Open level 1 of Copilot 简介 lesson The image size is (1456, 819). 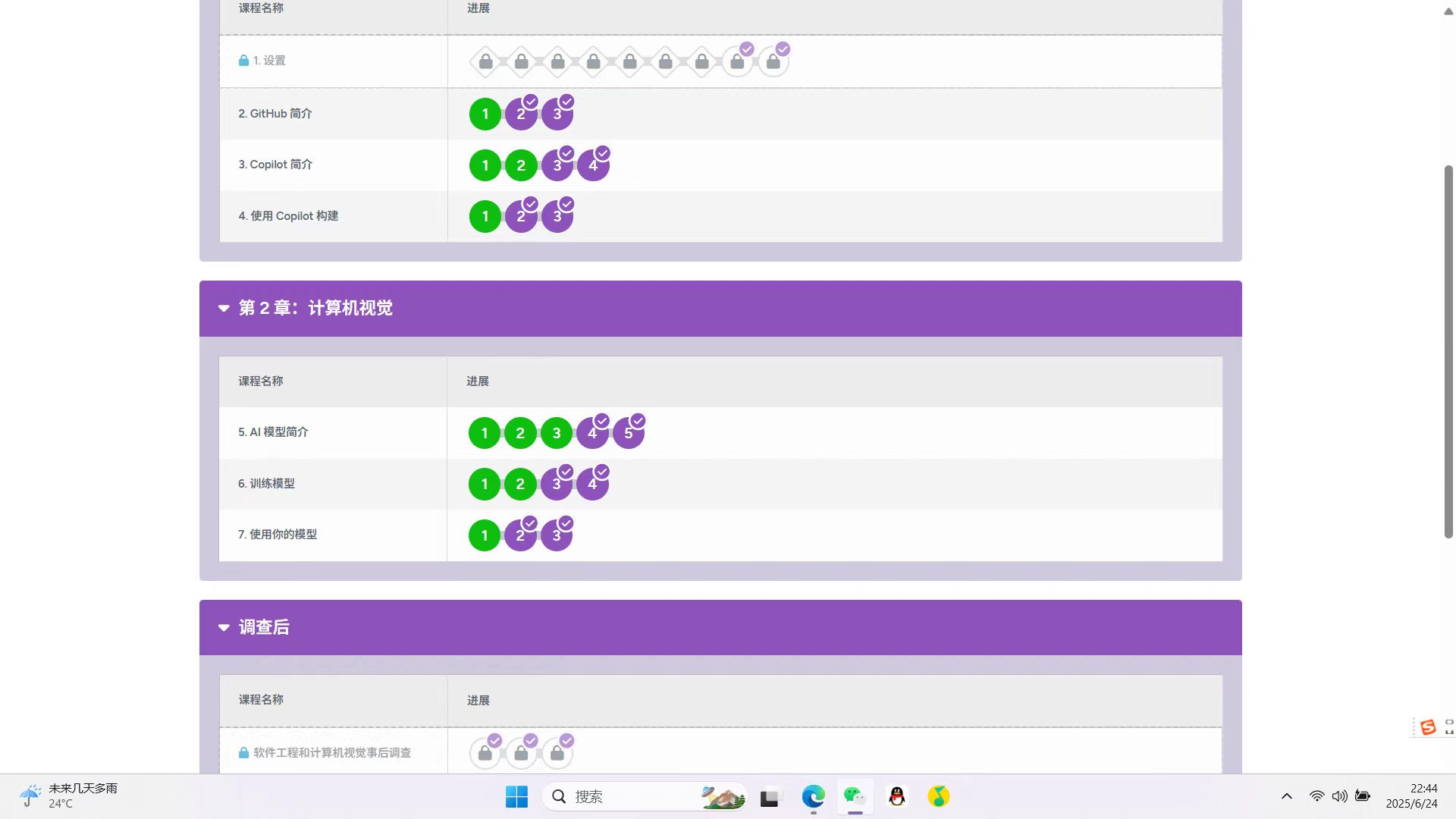(x=485, y=165)
